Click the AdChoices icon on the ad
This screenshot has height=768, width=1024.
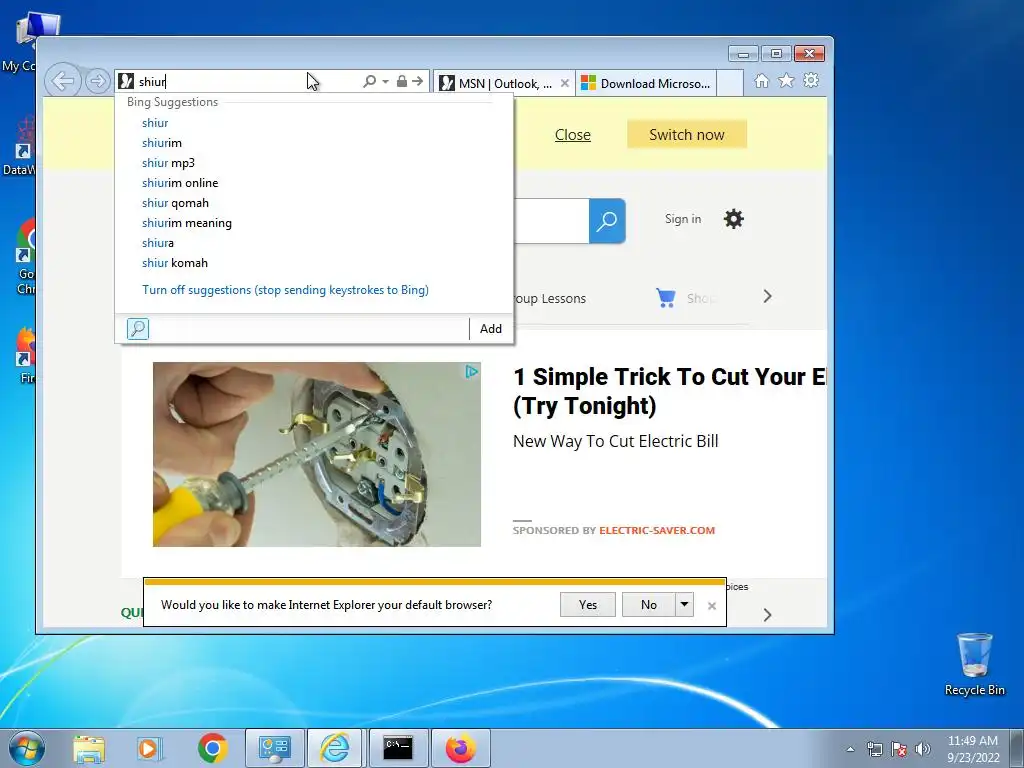click(x=472, y=372)
